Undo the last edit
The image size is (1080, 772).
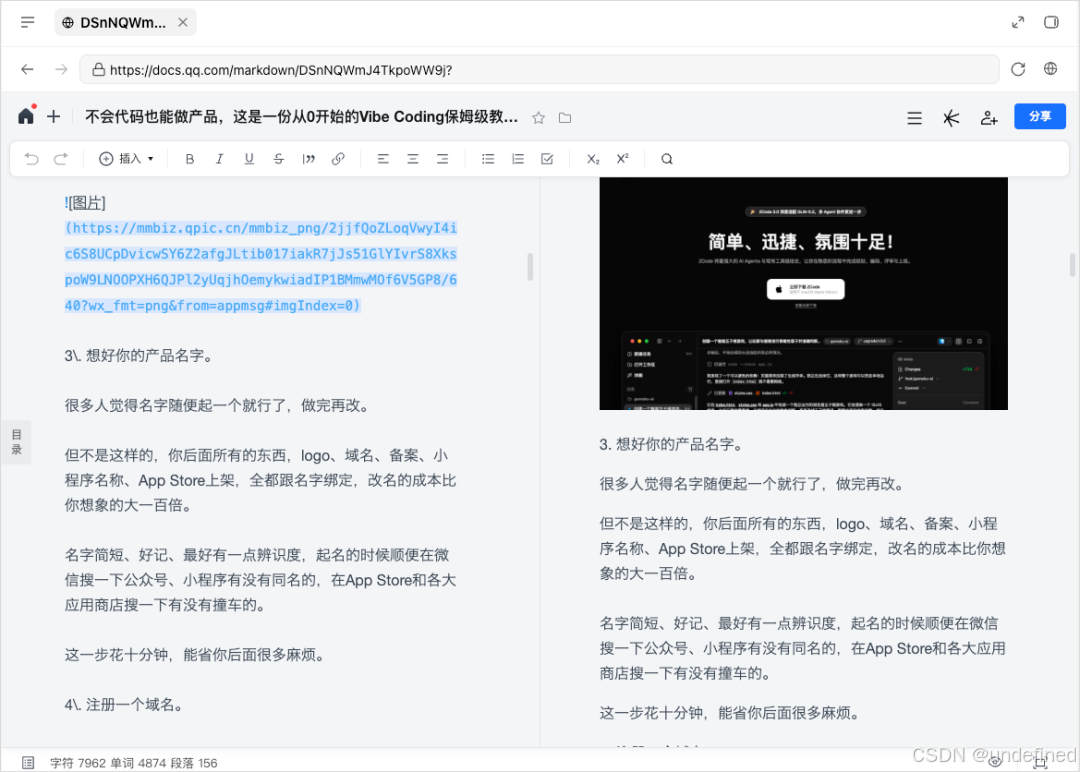pyautogui.click(x=32, y=159)
